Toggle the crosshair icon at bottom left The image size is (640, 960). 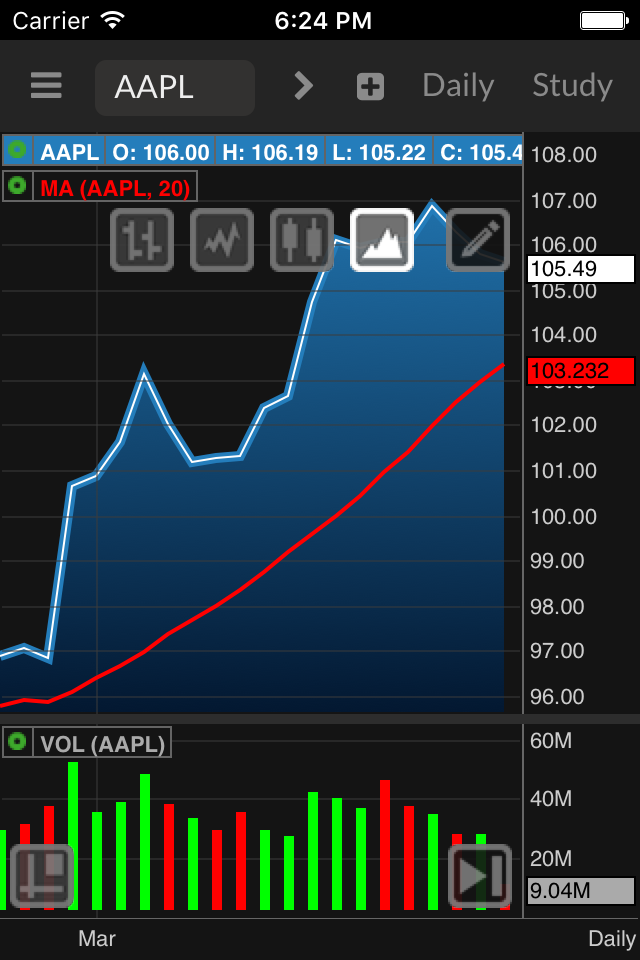click(42, 876)
